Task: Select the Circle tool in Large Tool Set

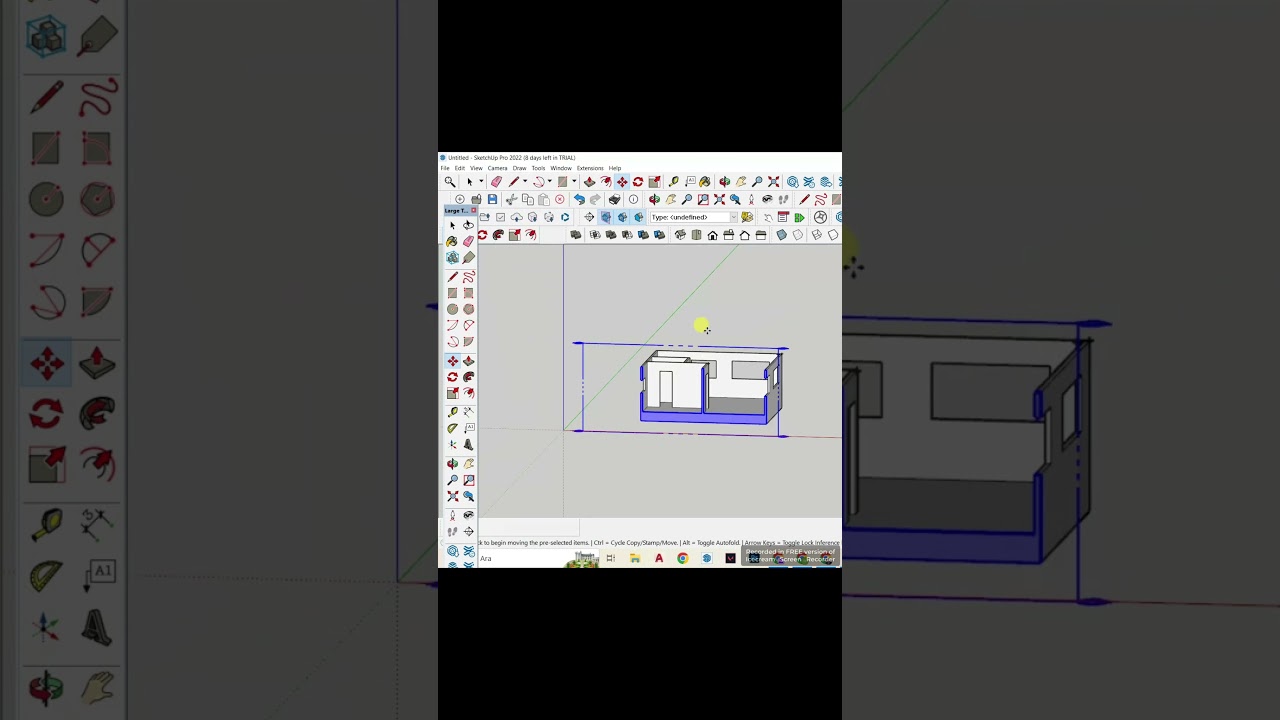Action: (452, 309)
